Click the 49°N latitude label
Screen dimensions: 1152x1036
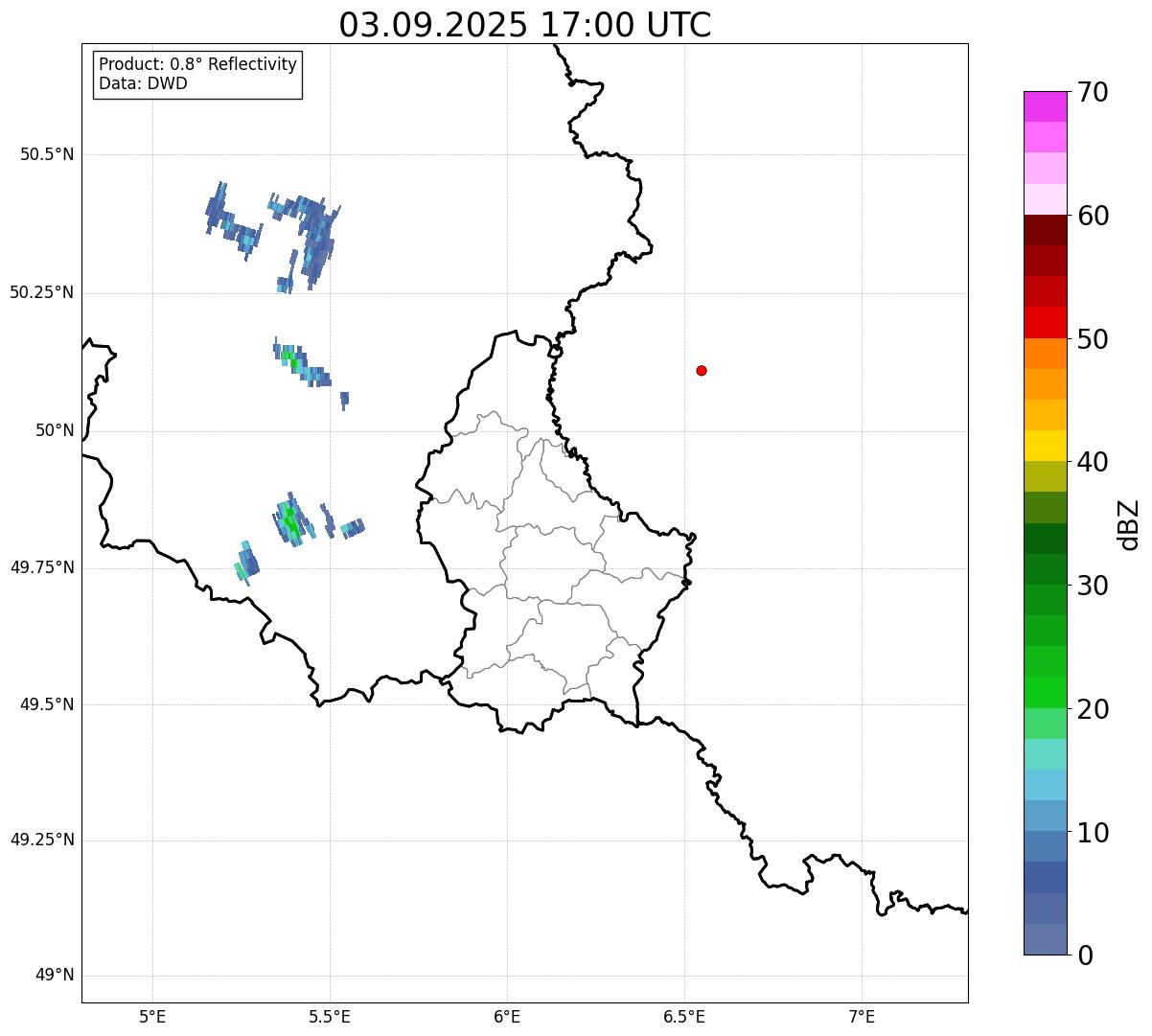coord(55,975)
